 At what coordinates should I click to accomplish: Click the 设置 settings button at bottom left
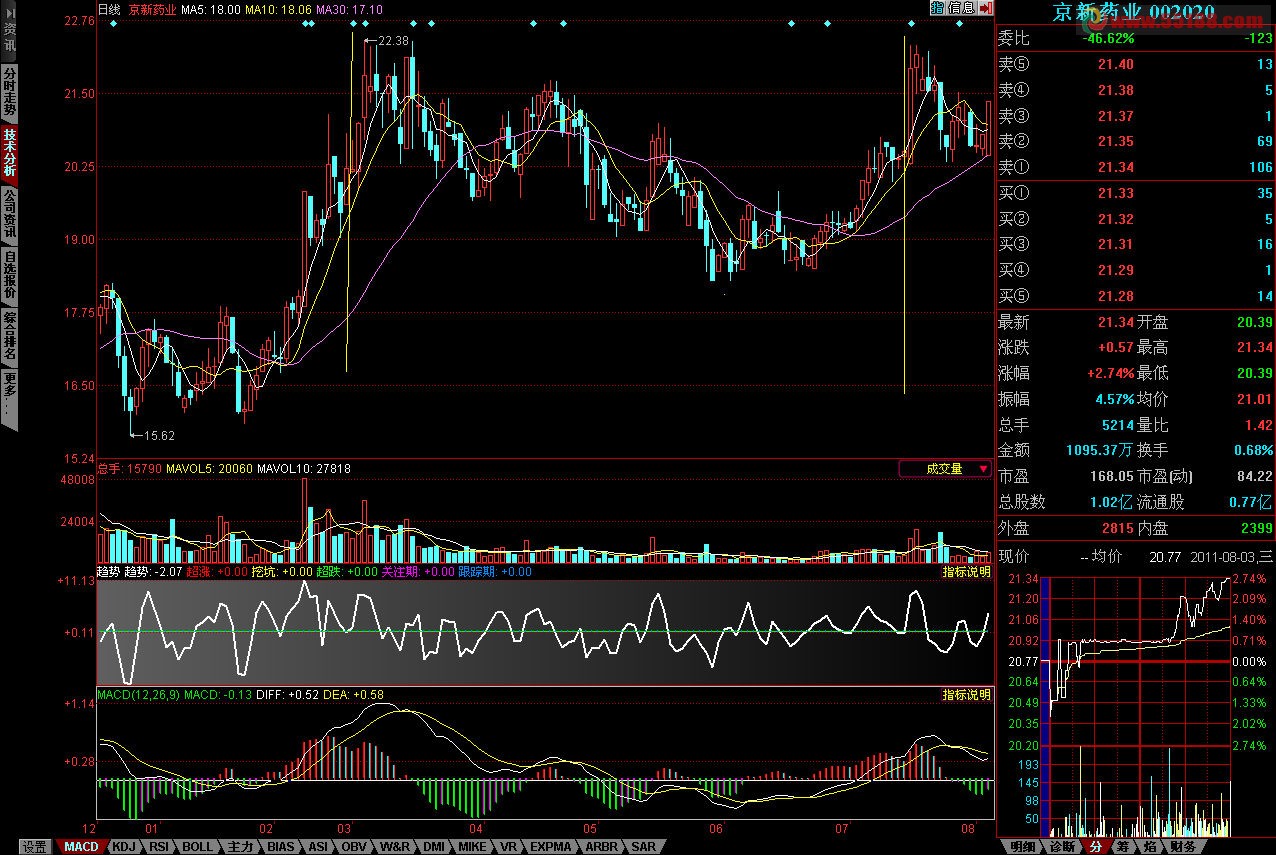pyautogui.click(x=35, y=847)
